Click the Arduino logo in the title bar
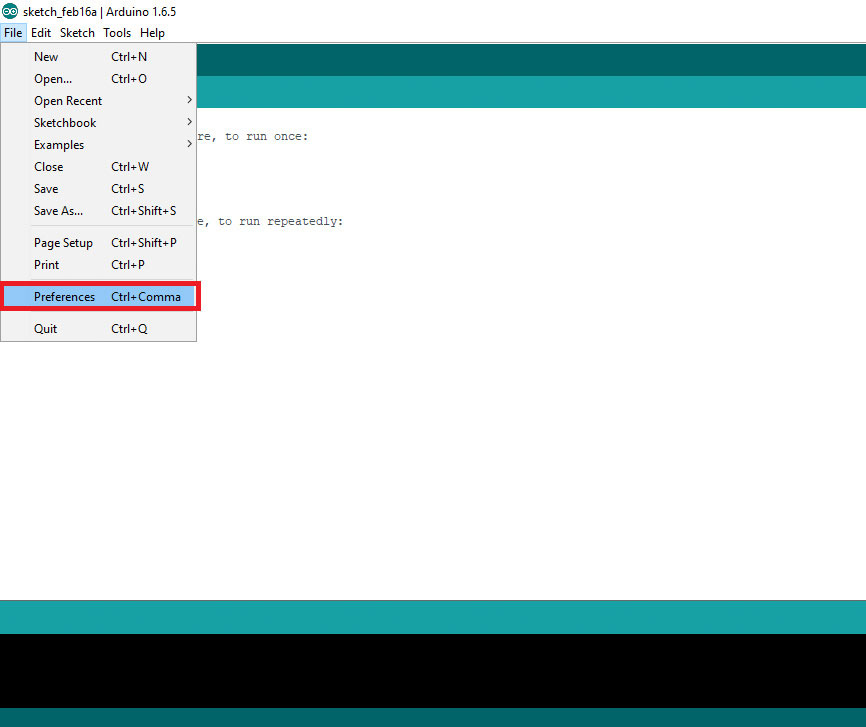 click(10, 11)
